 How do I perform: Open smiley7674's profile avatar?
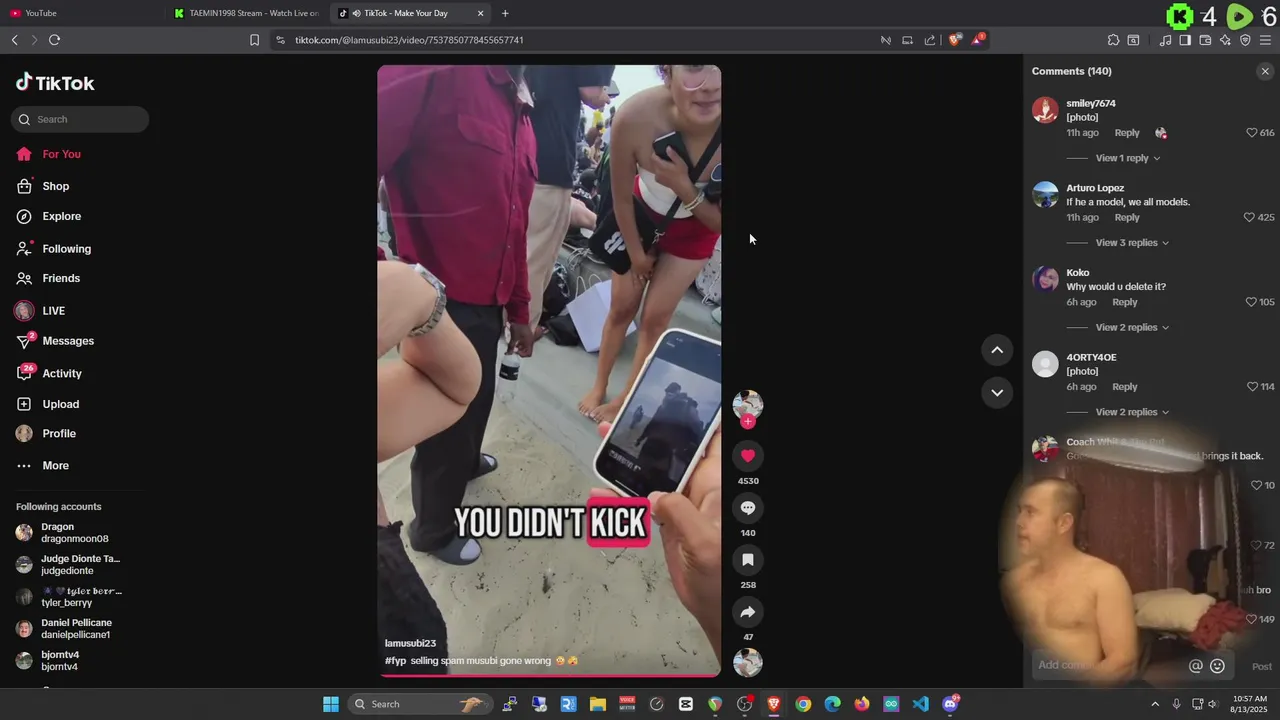click(1045, 110)
